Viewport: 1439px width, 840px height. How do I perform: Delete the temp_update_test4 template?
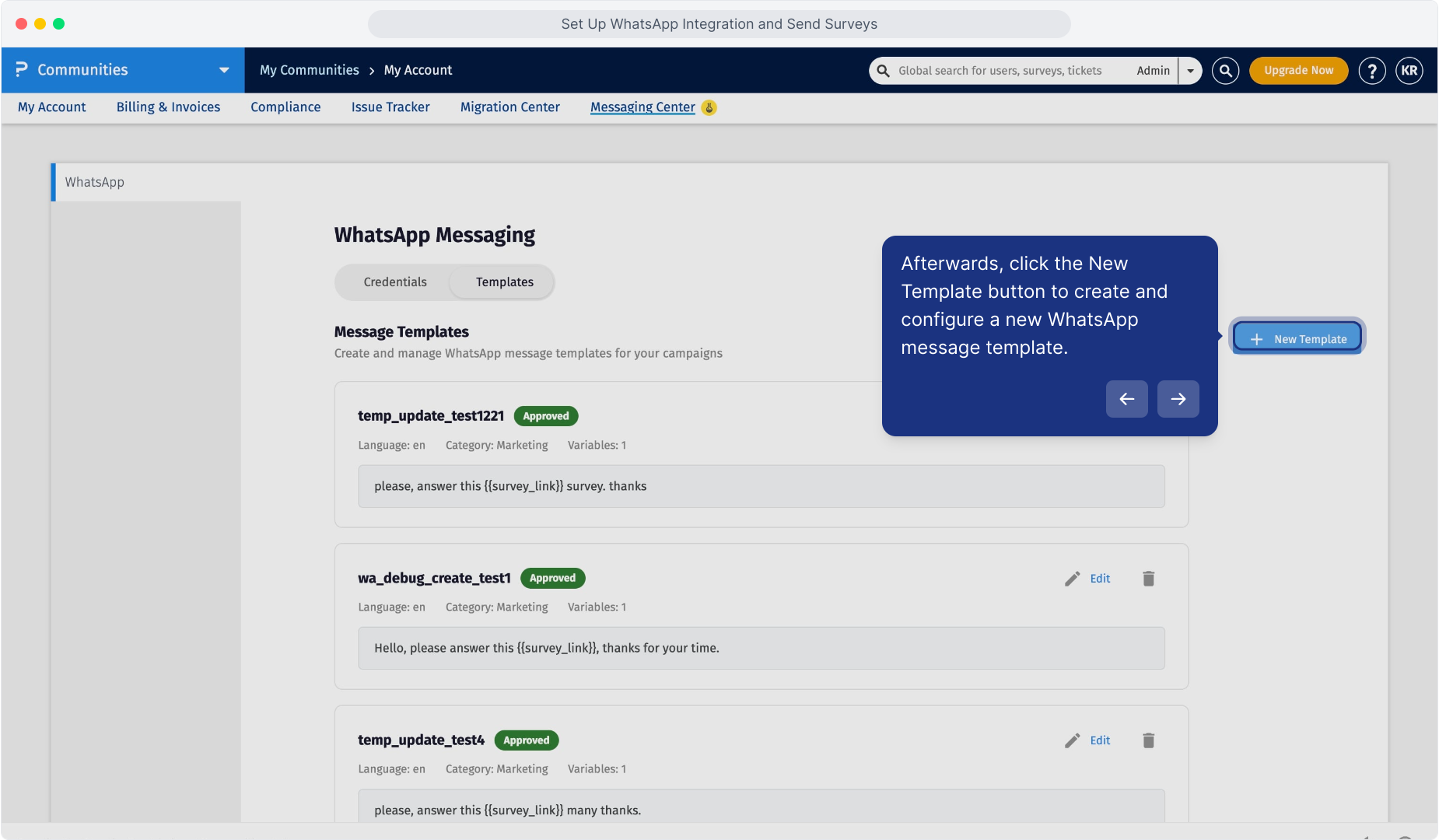(x=1149, y=740)
